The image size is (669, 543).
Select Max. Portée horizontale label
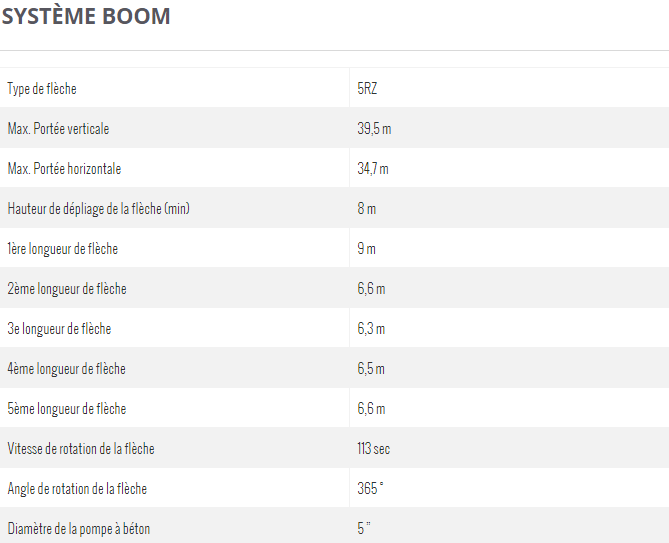(x=64, y=169)
